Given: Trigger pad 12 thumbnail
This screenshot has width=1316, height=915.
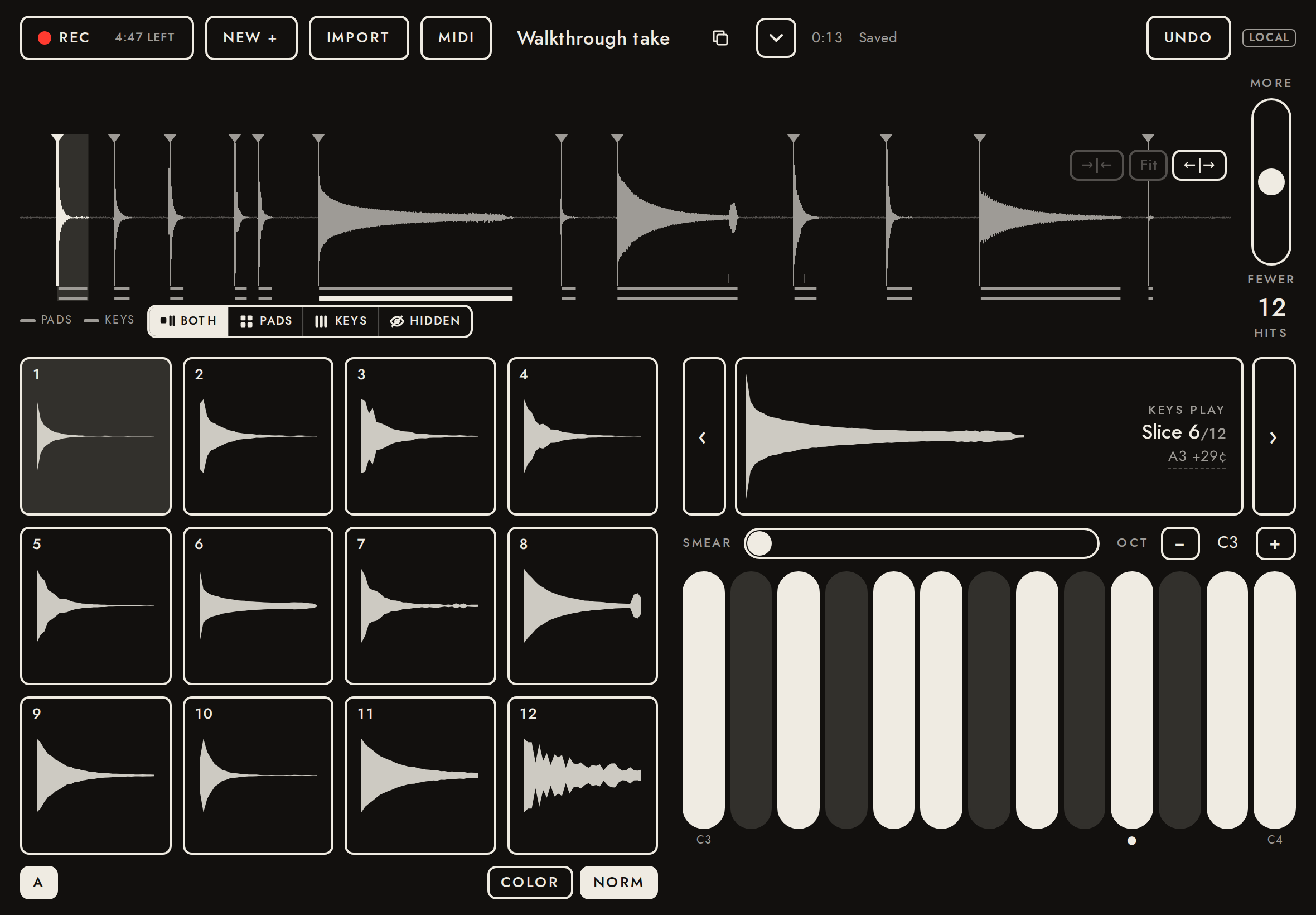Looking at the screenshot, I should [583, 775].
